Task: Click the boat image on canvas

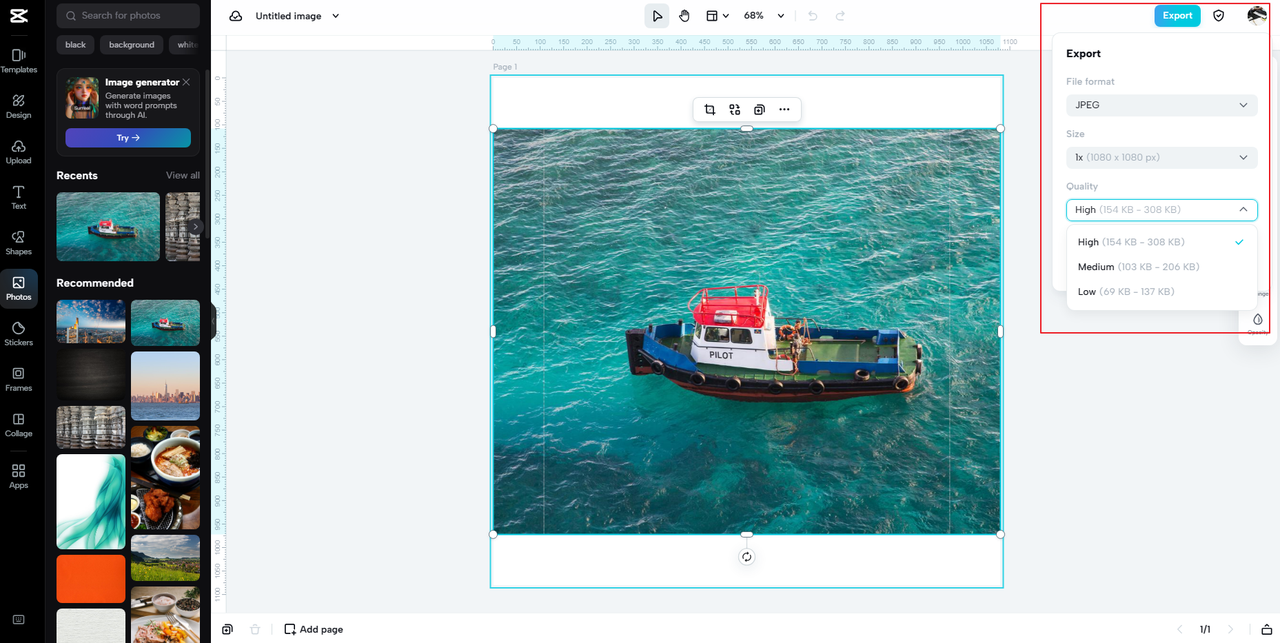Action: point(746,331)
